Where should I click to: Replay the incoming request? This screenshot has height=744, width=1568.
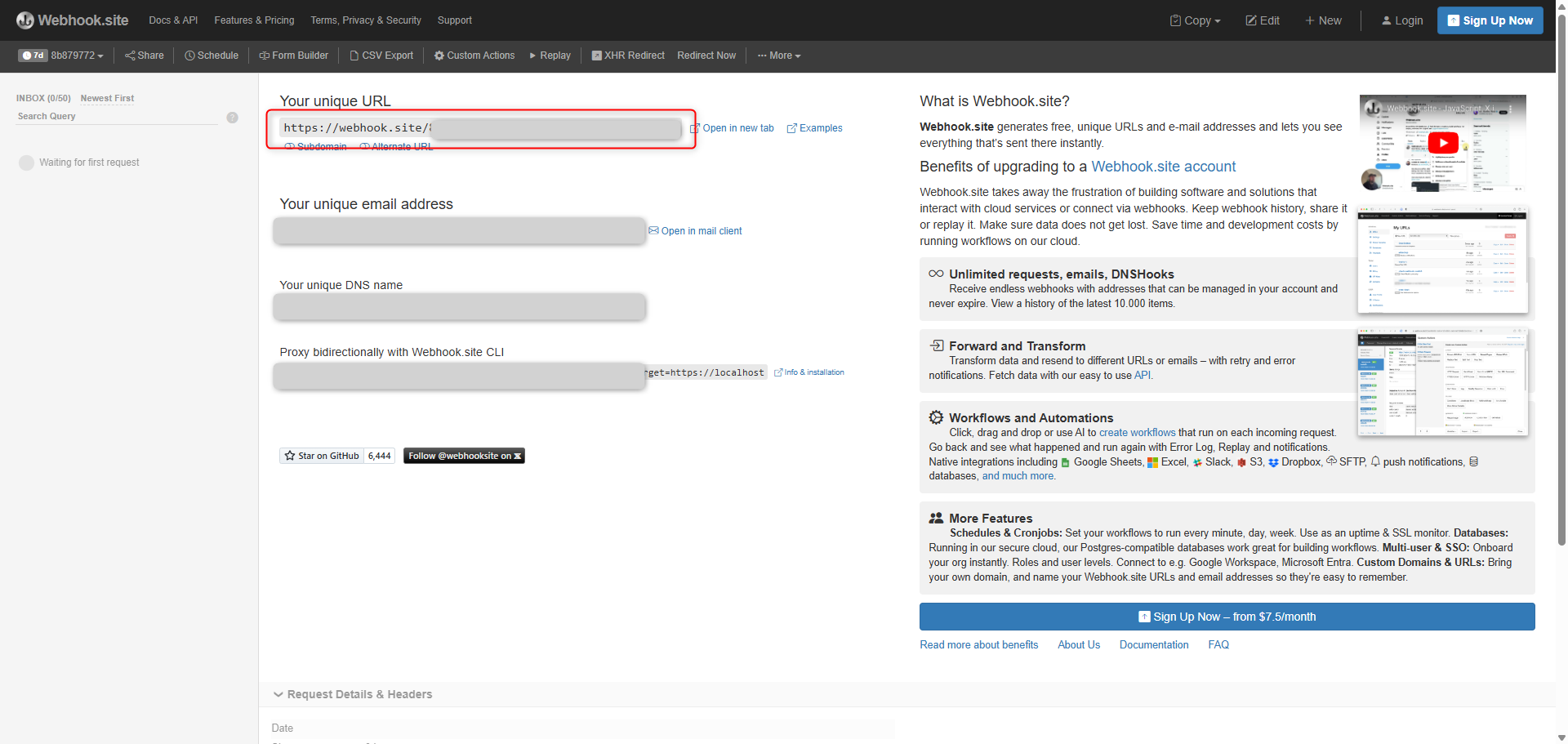(x=550, y=56)
